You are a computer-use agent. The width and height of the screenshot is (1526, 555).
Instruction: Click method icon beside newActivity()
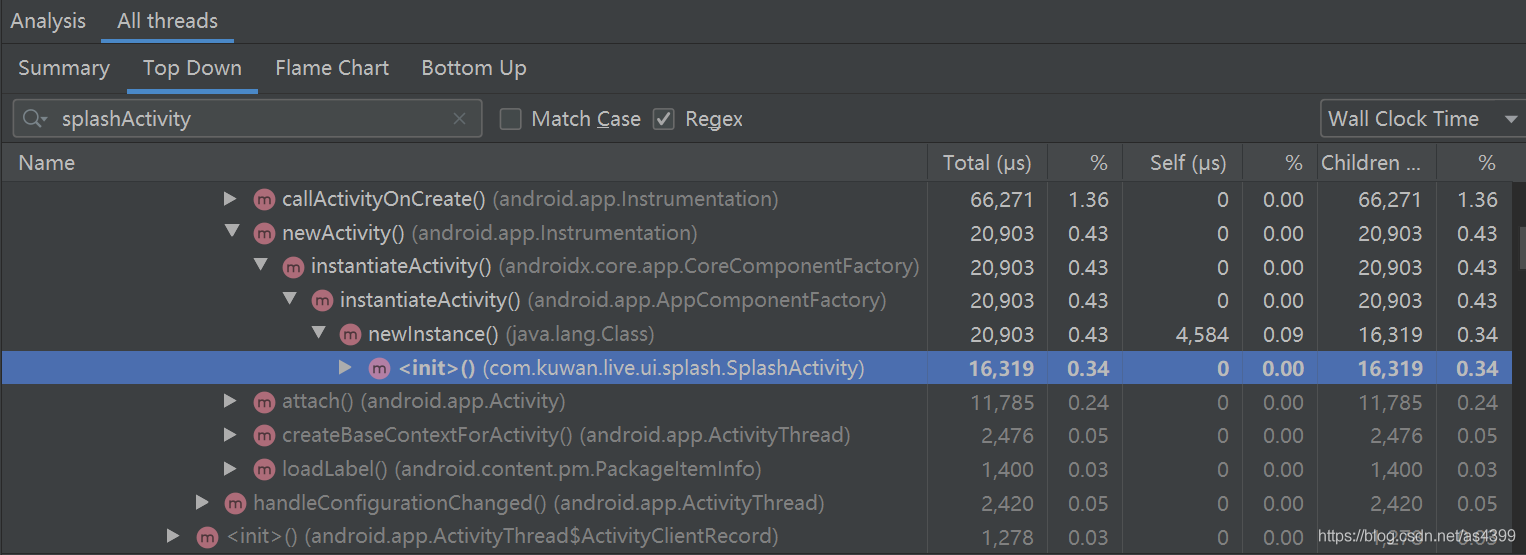(264, 233)
